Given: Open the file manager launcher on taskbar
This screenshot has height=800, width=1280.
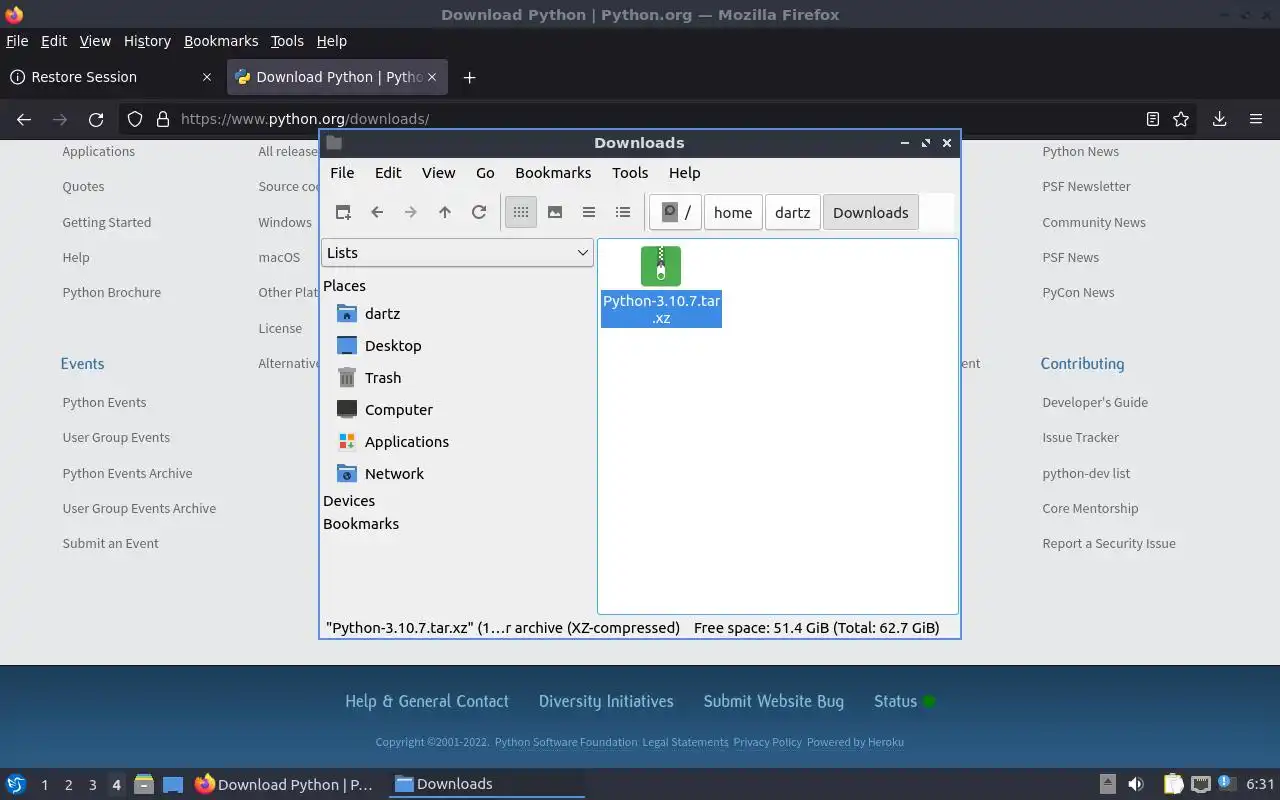Looking at the screenshot, I should 144,784.
